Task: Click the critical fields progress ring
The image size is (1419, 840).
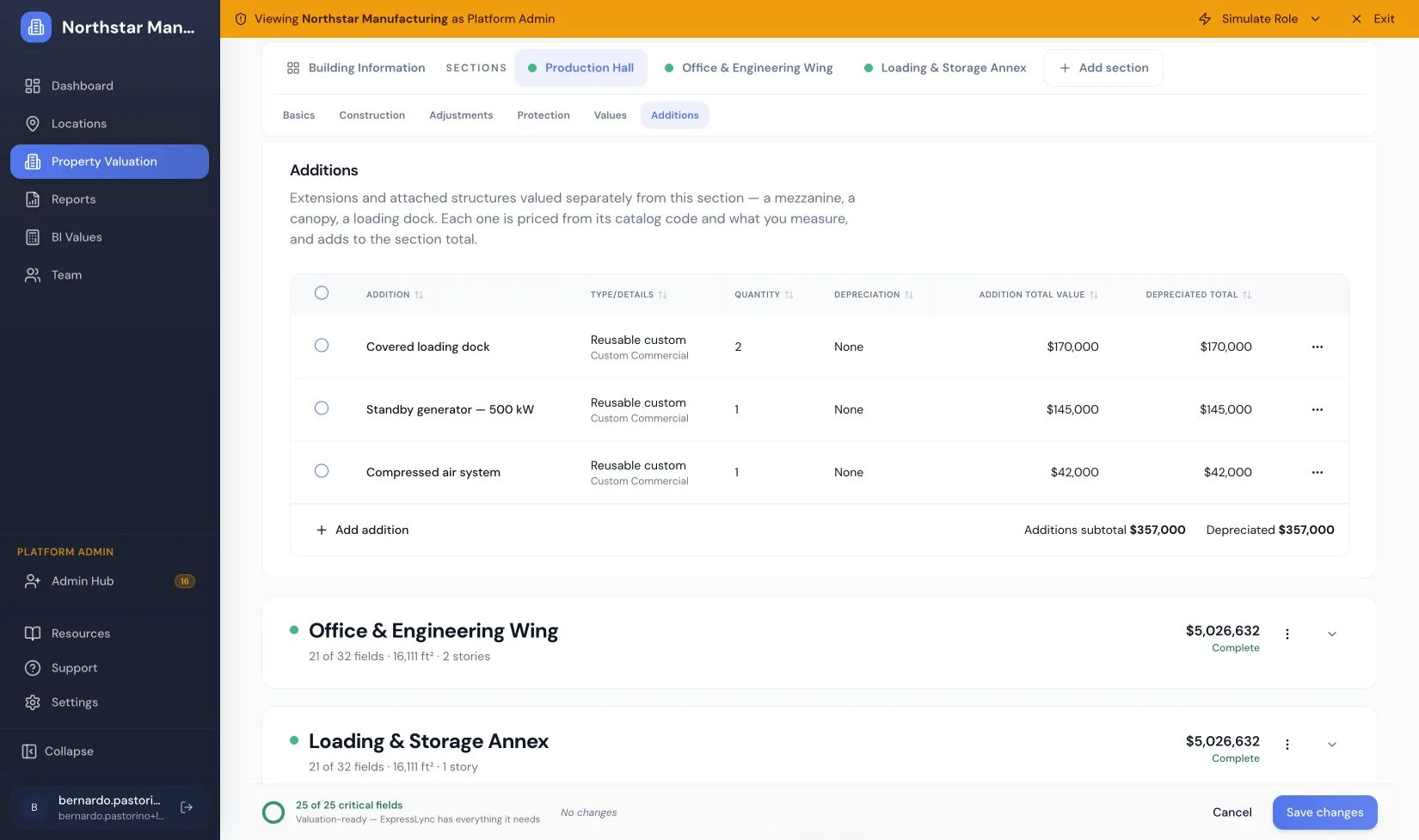Action: coord(273,812)
